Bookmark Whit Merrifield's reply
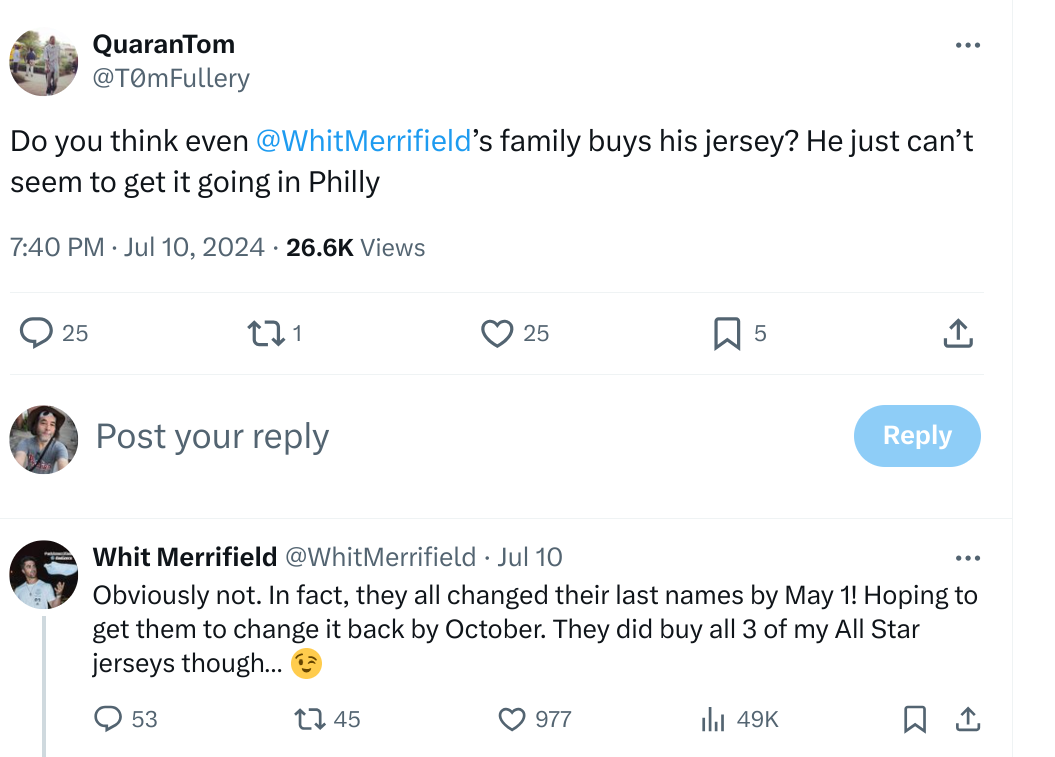The width and height of the screenshot is (1055, 757). pyautogui.click(x=914, y=719)
